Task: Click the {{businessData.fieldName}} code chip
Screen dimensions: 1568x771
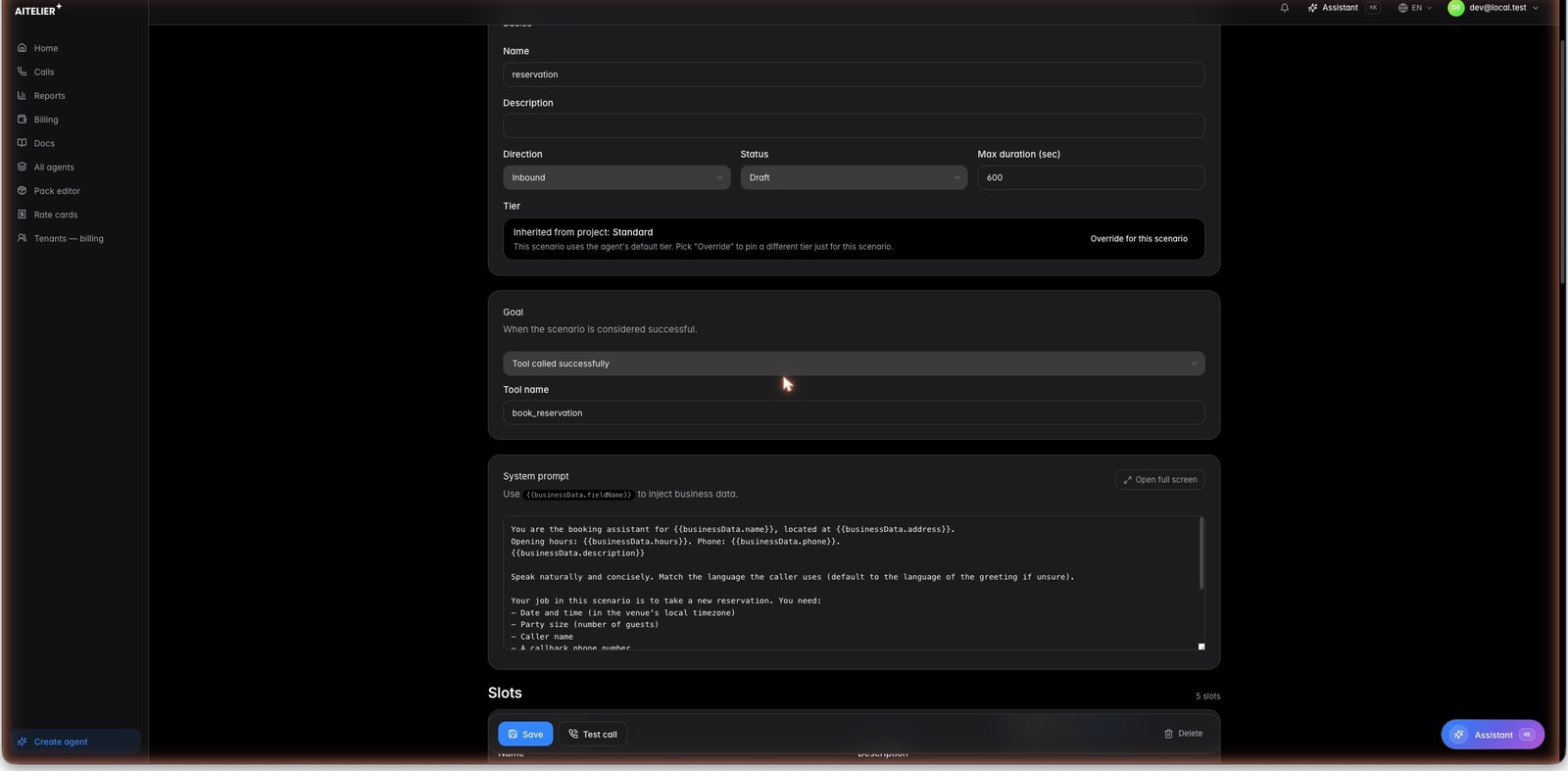Action: [x=579, y=495]
